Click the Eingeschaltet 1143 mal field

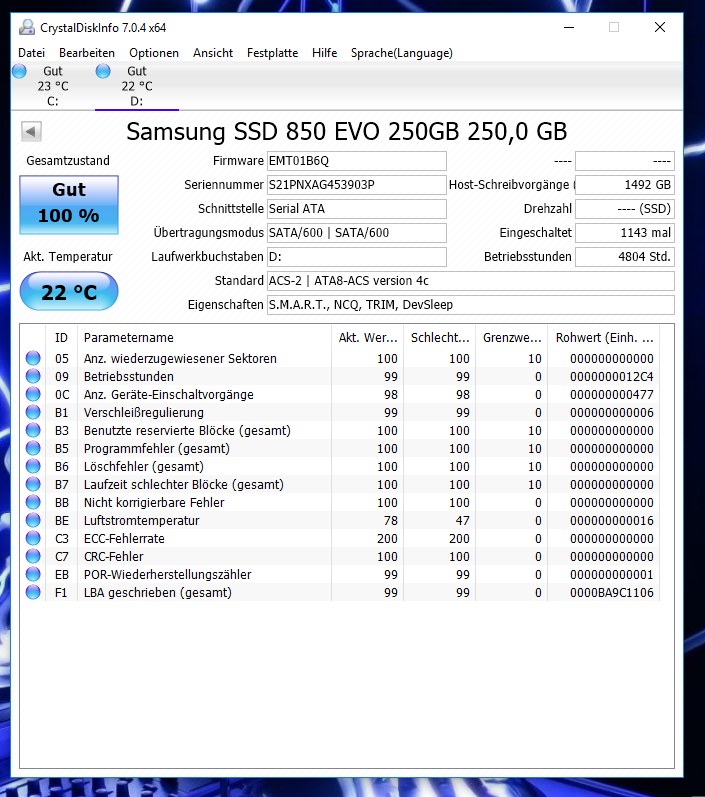[x=625, y=232]
